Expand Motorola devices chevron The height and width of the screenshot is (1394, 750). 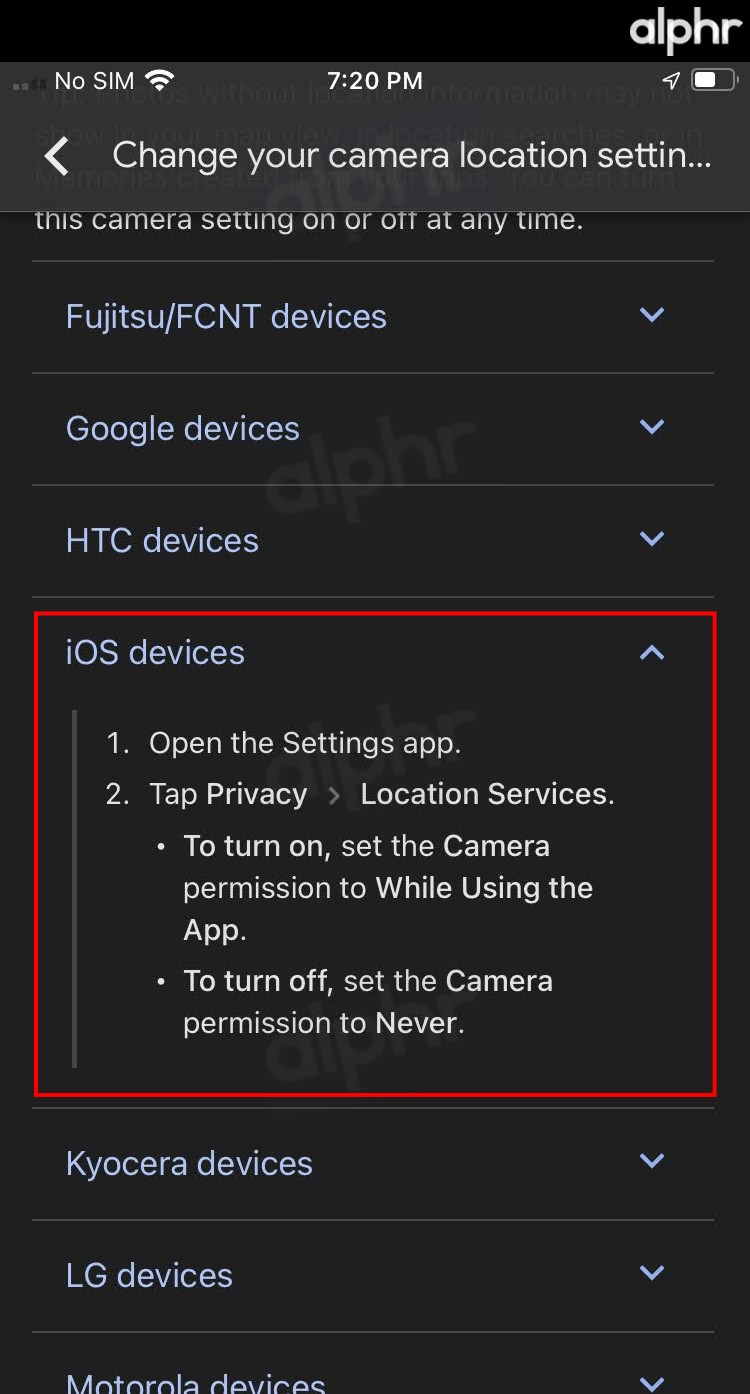[x=652, y=1384]
